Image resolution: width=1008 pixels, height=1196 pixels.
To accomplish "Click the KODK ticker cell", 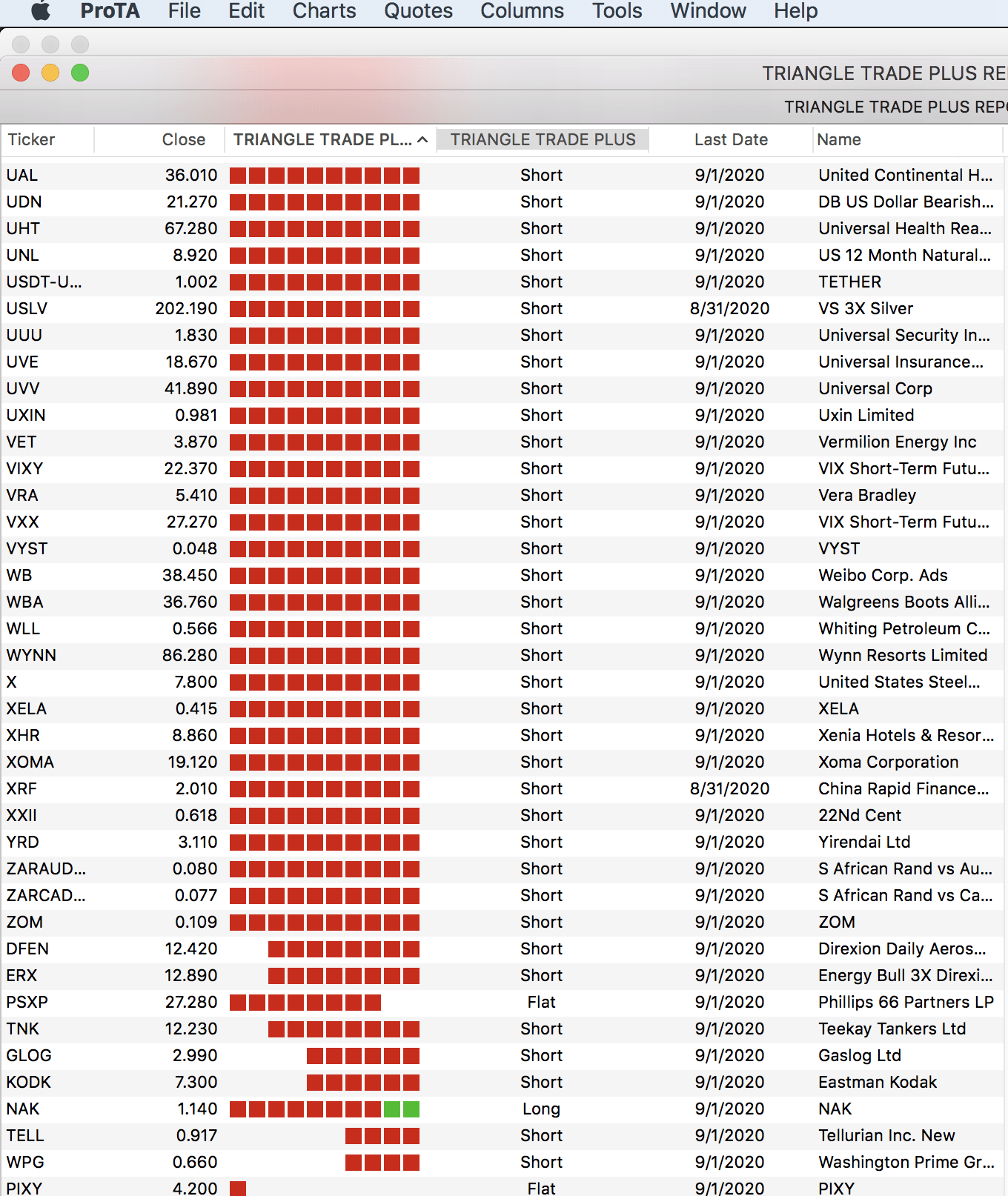I will coord(29,1082).
